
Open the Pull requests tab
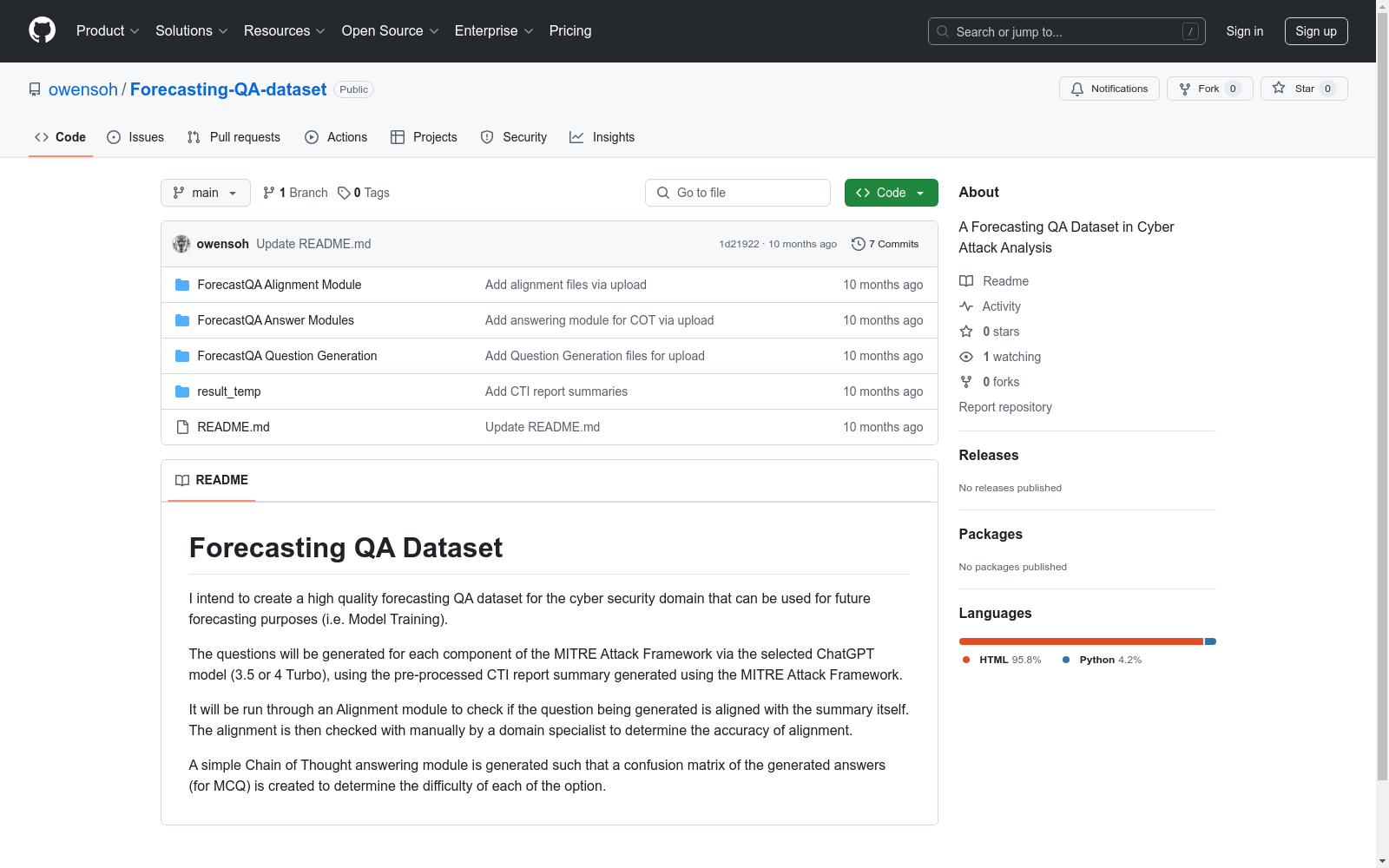coord(234,137)
